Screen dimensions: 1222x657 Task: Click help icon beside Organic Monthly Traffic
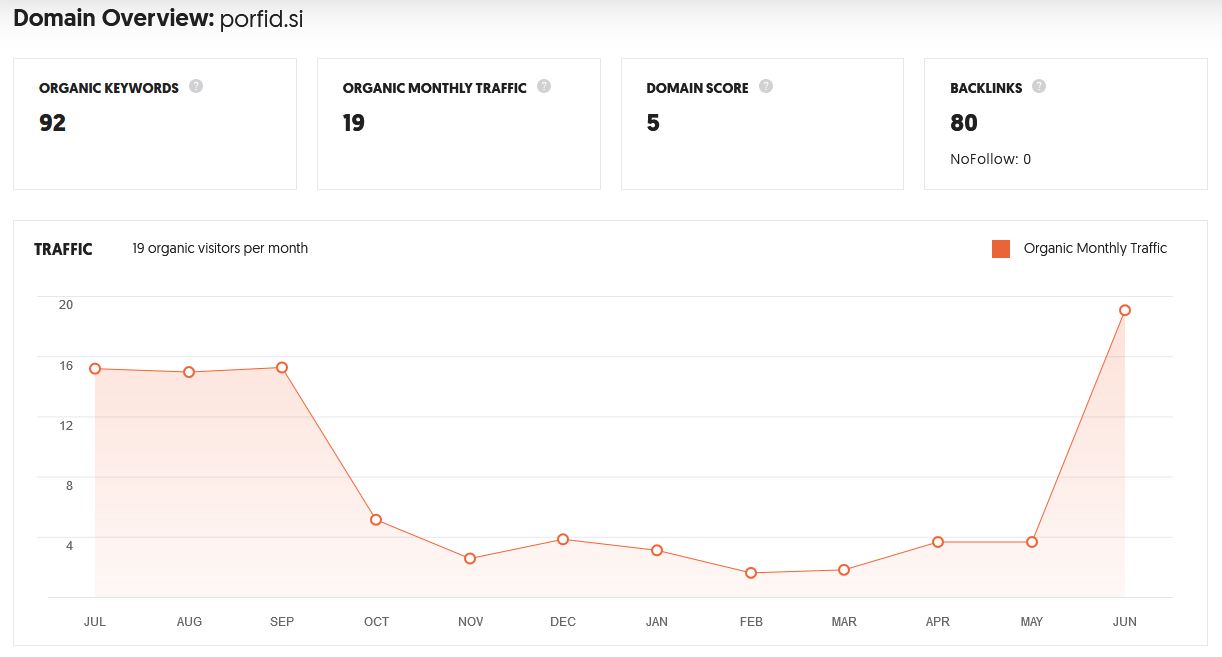(x=544, y=87)
